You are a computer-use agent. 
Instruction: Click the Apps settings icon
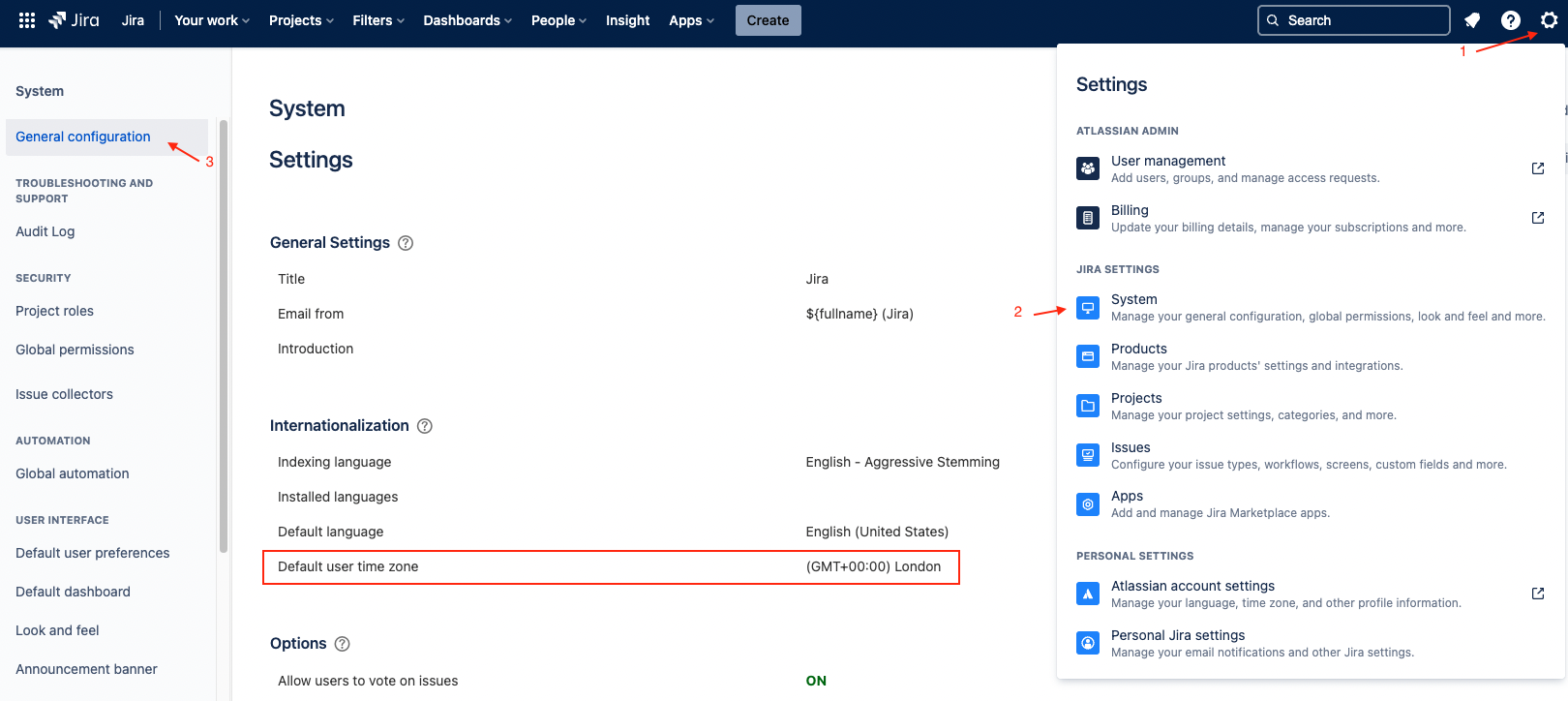point(1088,504)
